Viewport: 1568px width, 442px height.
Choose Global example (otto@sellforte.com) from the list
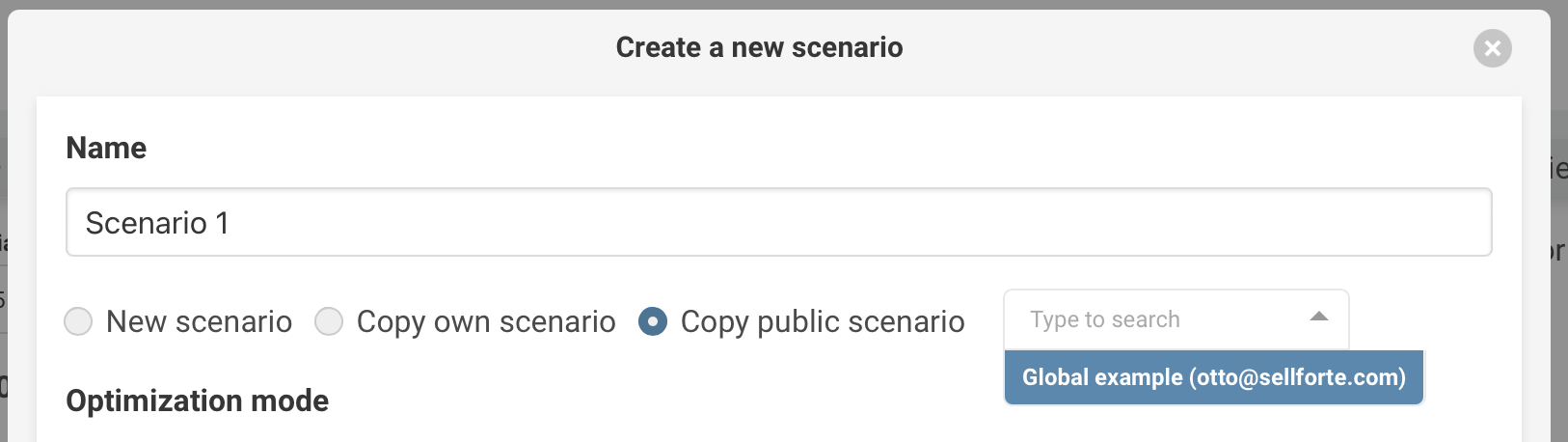1213,377
